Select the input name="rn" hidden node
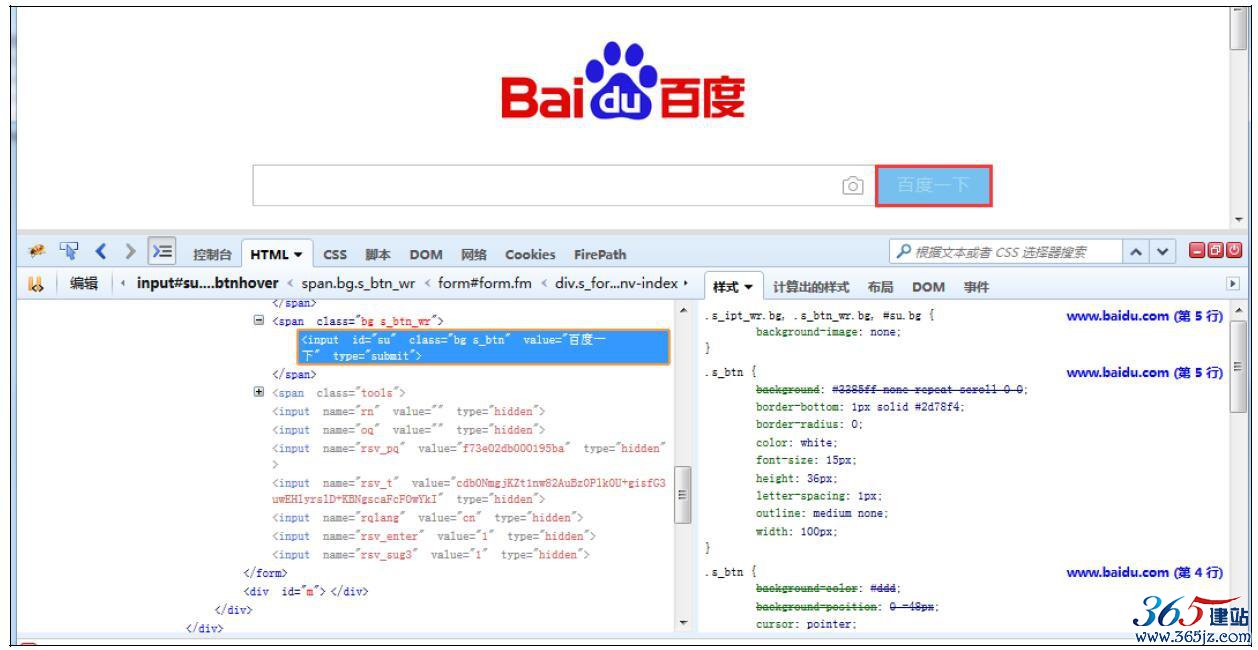This screenshot has height=650, width=1258. (x=408, y=411)
